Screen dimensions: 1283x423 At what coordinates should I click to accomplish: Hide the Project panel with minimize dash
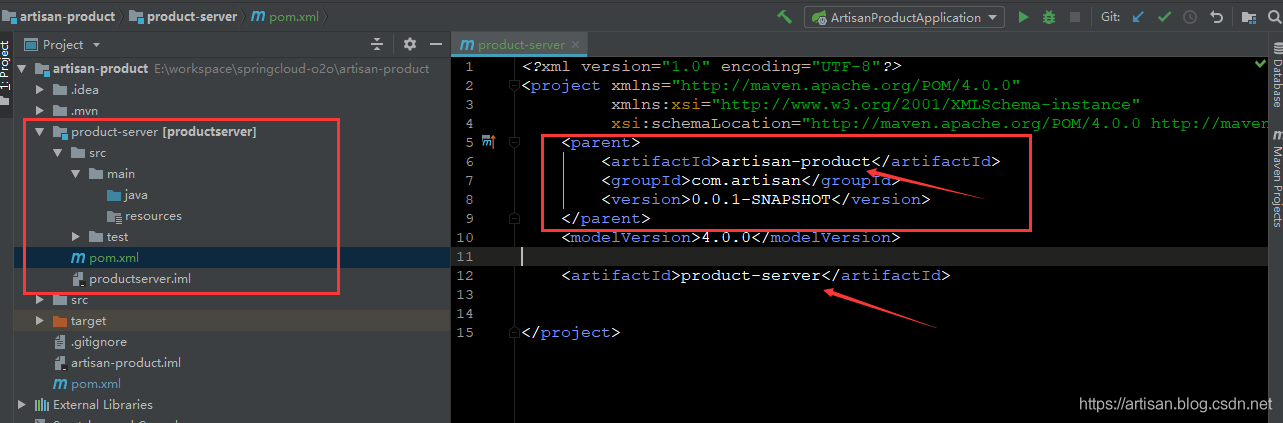(x=435, y=45)
